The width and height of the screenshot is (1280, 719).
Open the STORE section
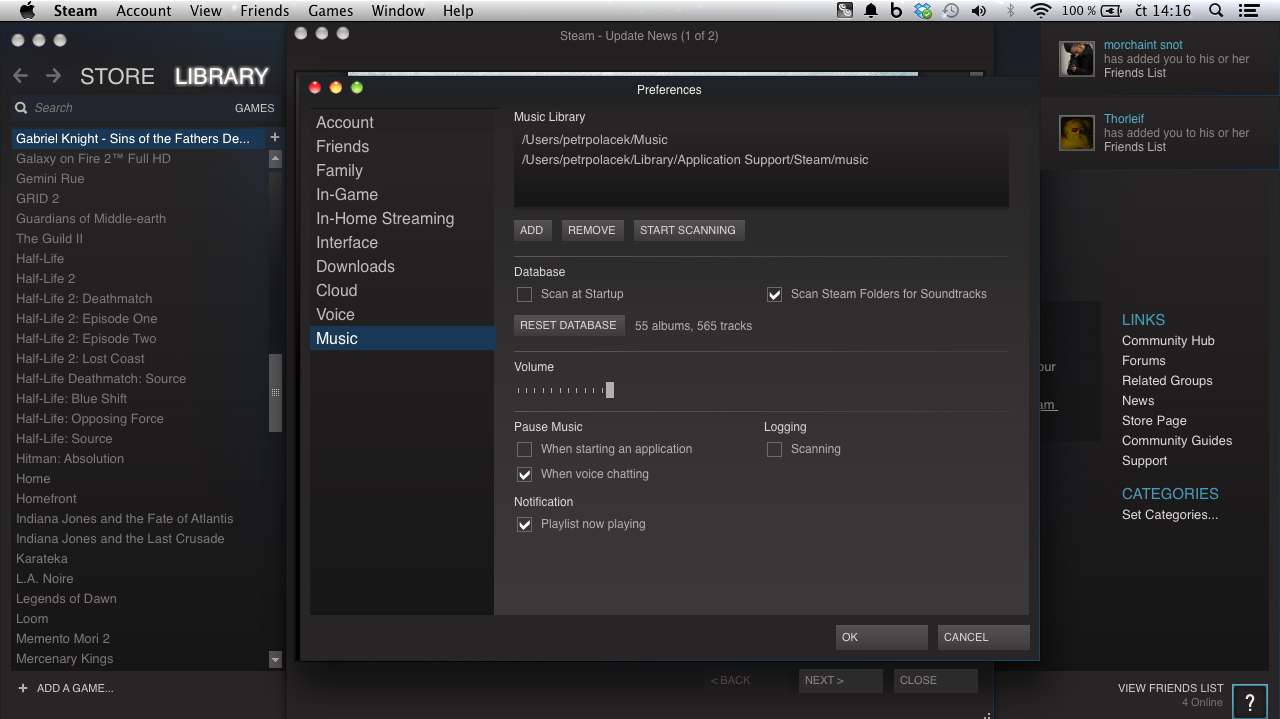(117, 76)
